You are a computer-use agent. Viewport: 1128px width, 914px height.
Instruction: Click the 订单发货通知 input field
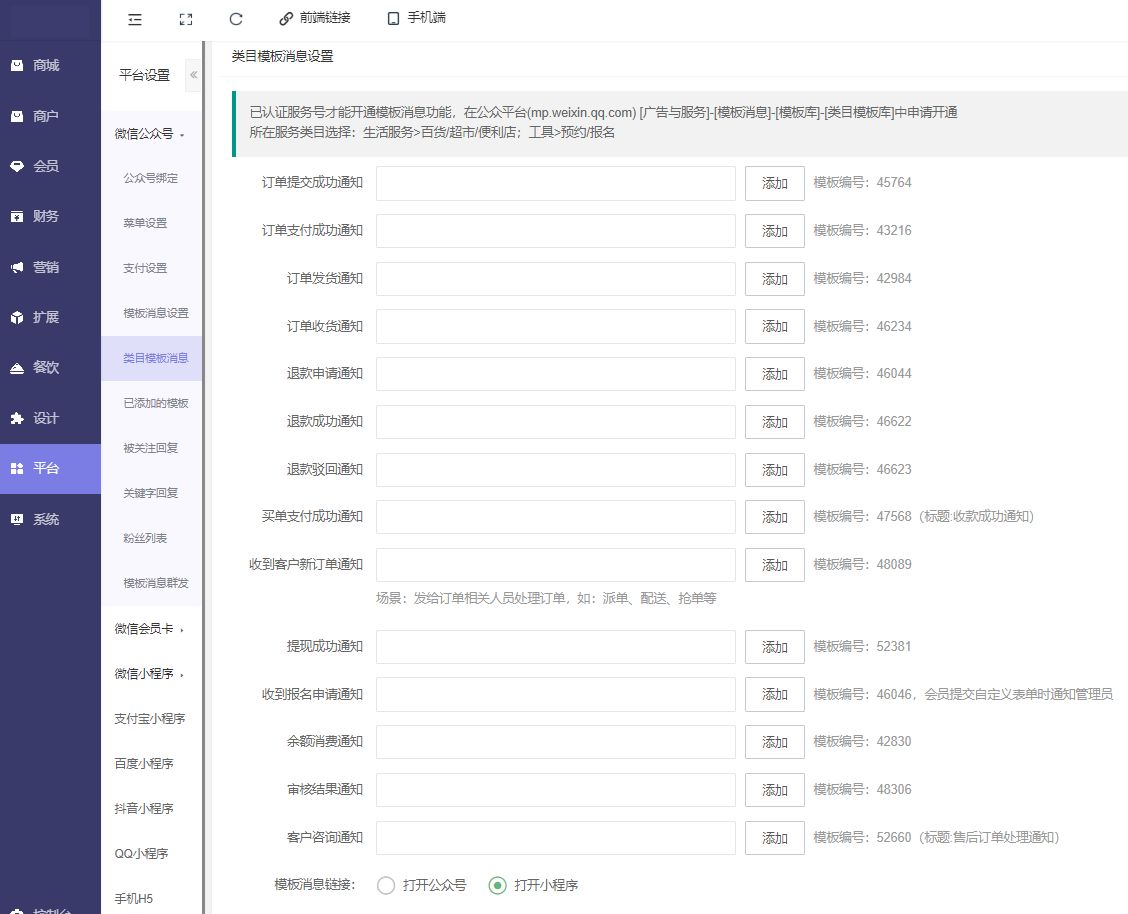coord(556,279)
